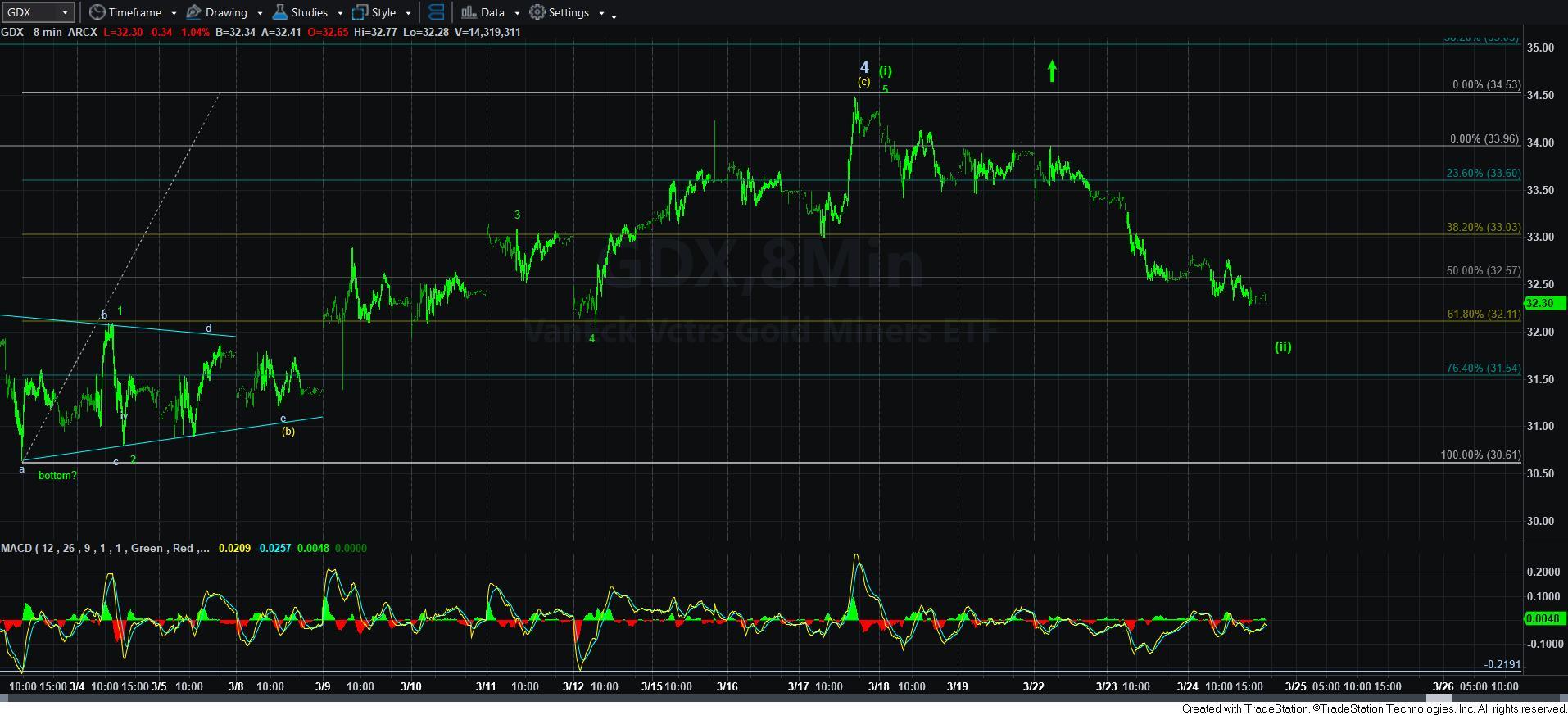Click the Timeframe clock icon
This screenshot has width=1568, height=715.
[97, 12]
